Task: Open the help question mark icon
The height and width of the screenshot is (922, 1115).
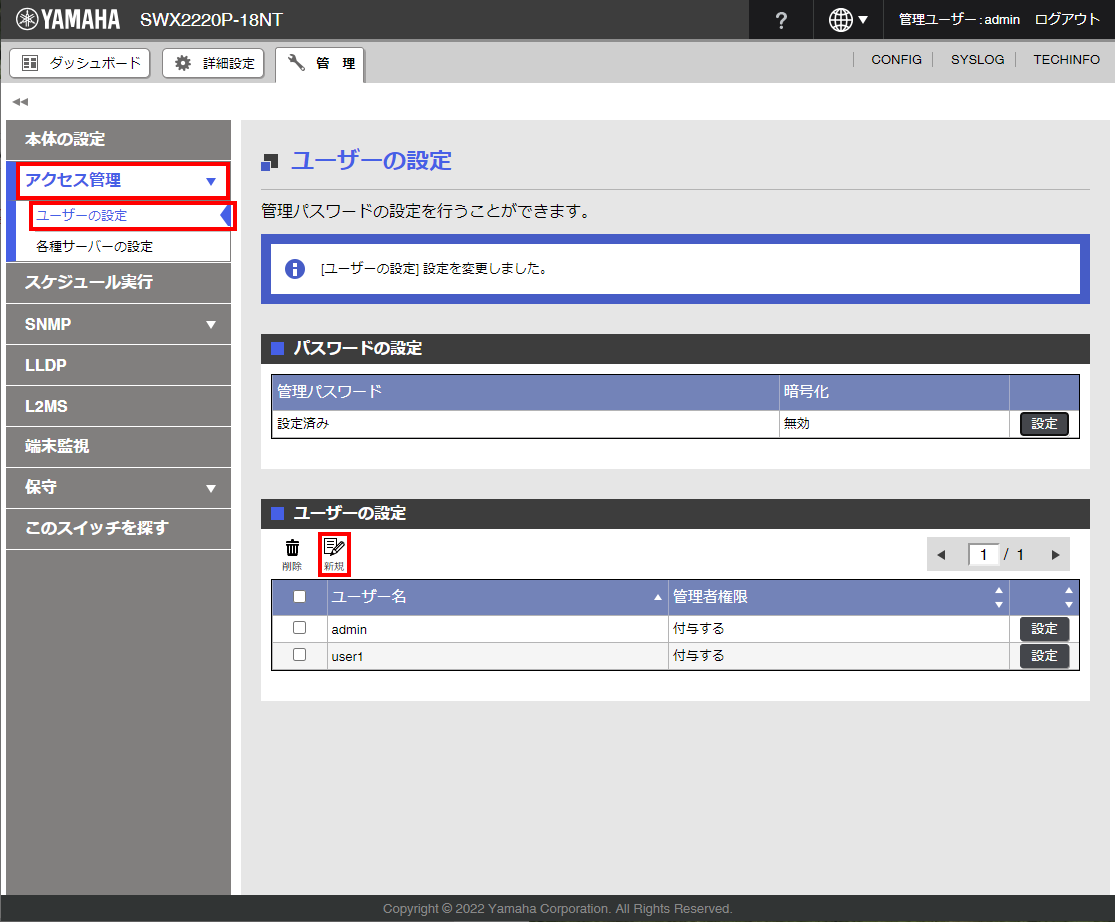Action: [x=781, y=20]
